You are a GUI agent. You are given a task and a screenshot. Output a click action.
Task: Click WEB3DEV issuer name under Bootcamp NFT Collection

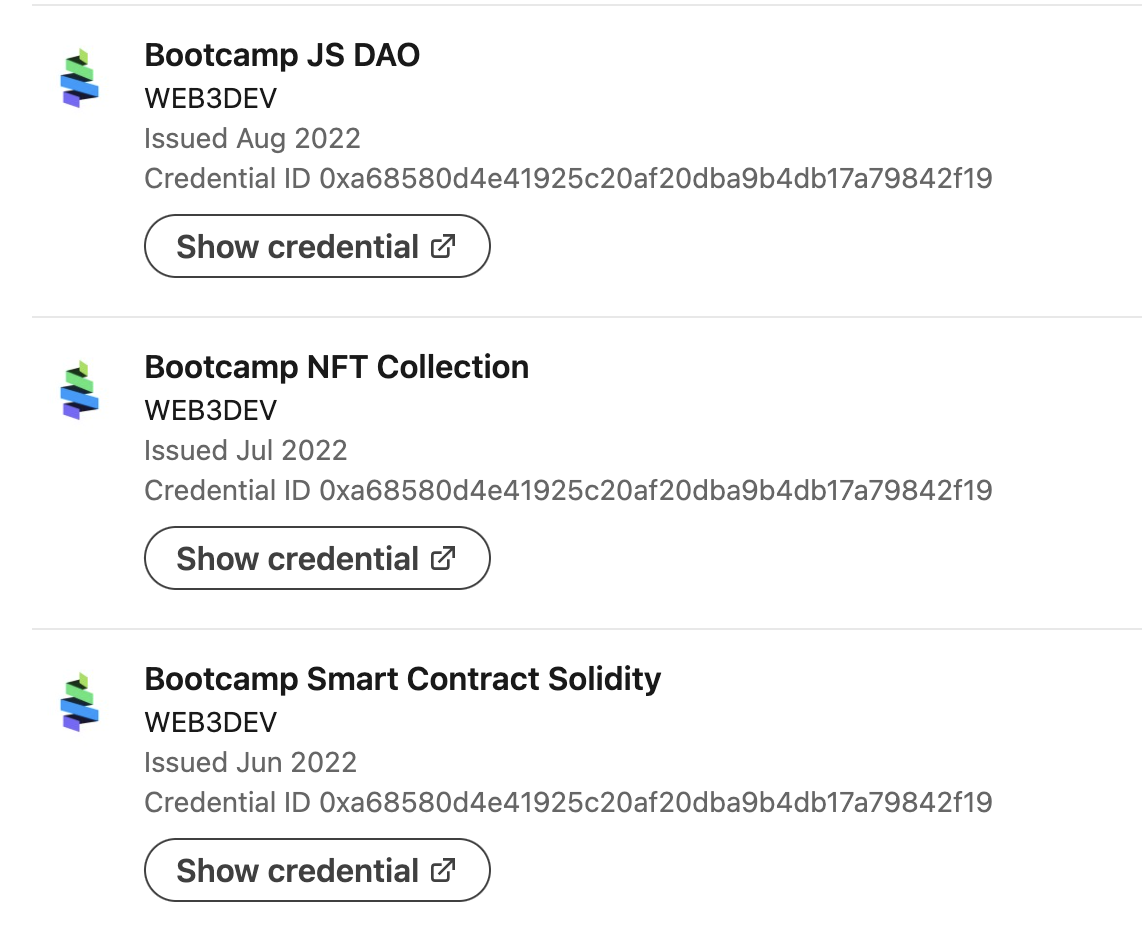click(210, 410)
